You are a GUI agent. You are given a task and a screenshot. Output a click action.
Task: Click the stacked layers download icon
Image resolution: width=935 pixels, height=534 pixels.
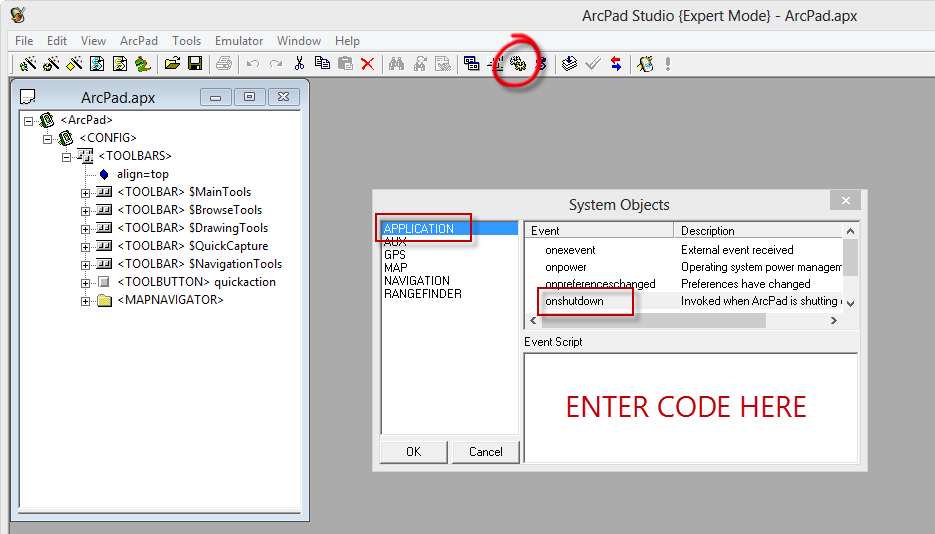tap(569, 63)
